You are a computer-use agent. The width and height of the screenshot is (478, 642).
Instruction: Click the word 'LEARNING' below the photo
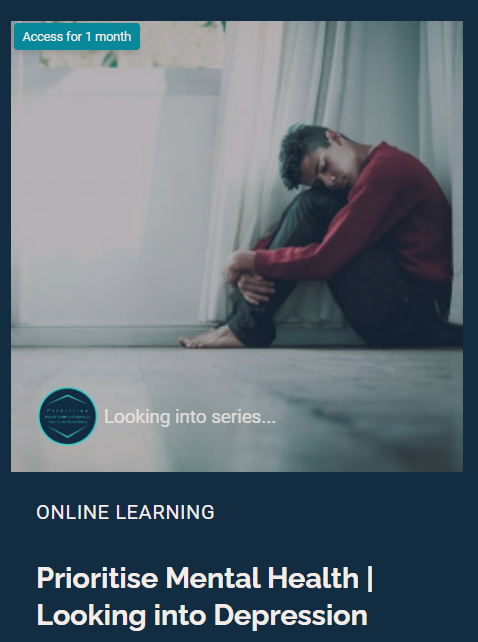click(165, 512)
